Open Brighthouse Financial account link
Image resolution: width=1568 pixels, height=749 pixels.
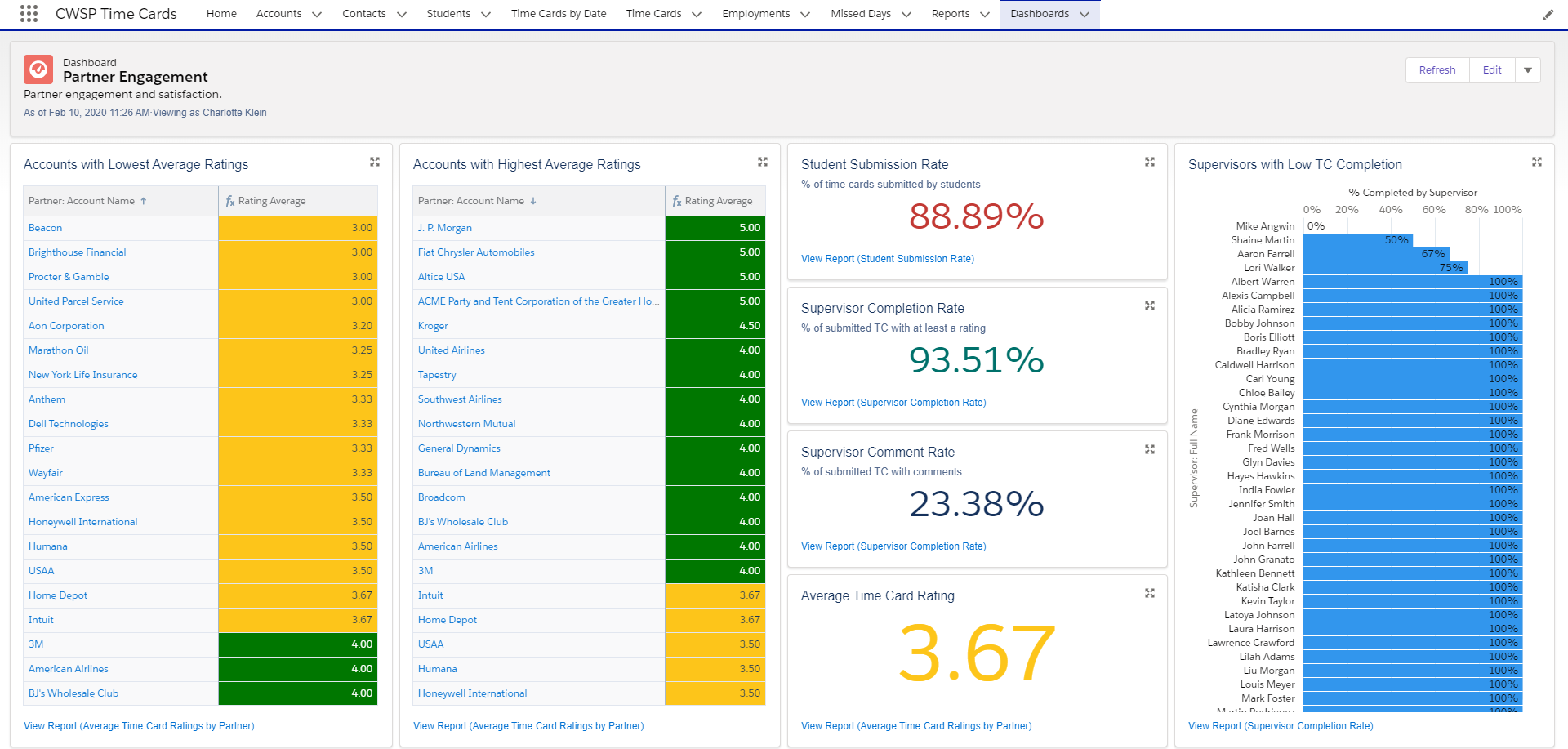(77, 252)
